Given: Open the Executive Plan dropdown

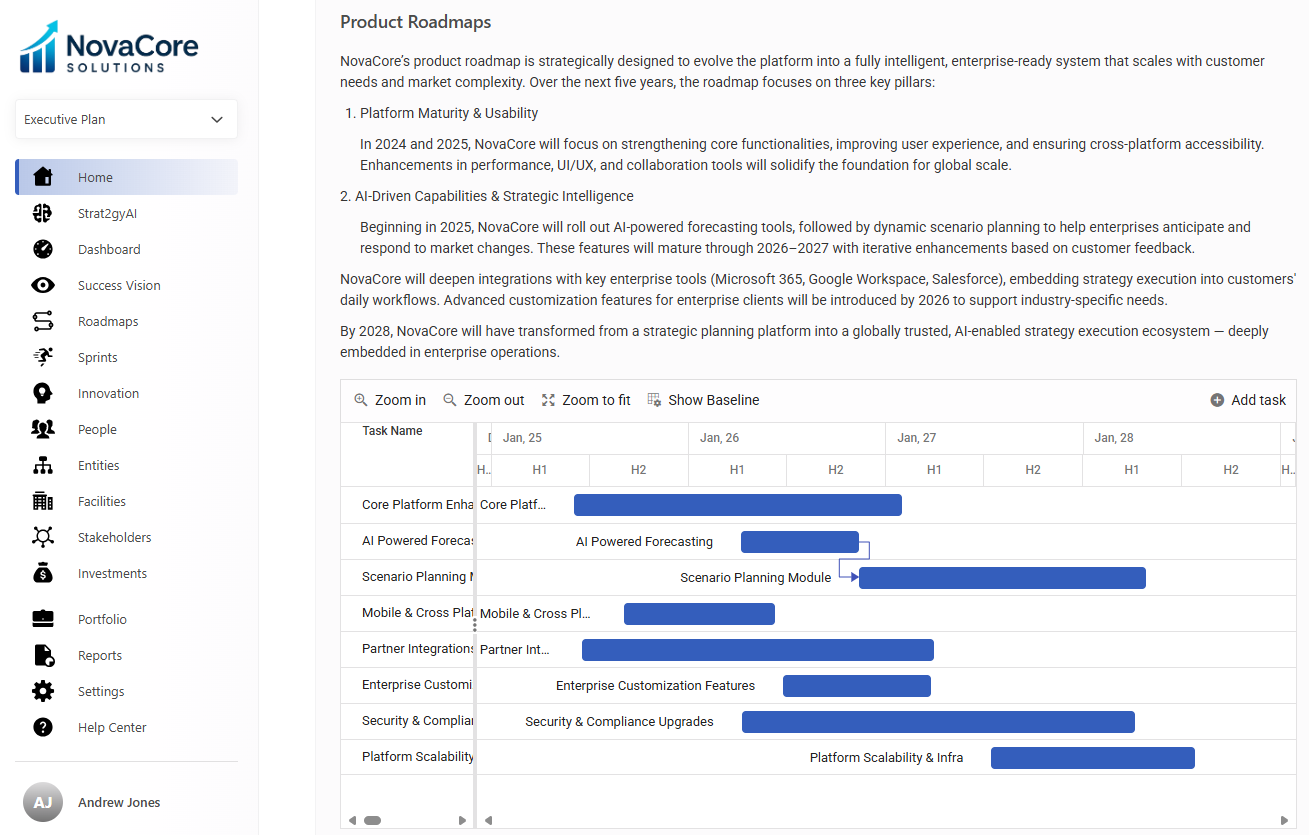Looking at the screenshot, I should click(x=126, y=119).
